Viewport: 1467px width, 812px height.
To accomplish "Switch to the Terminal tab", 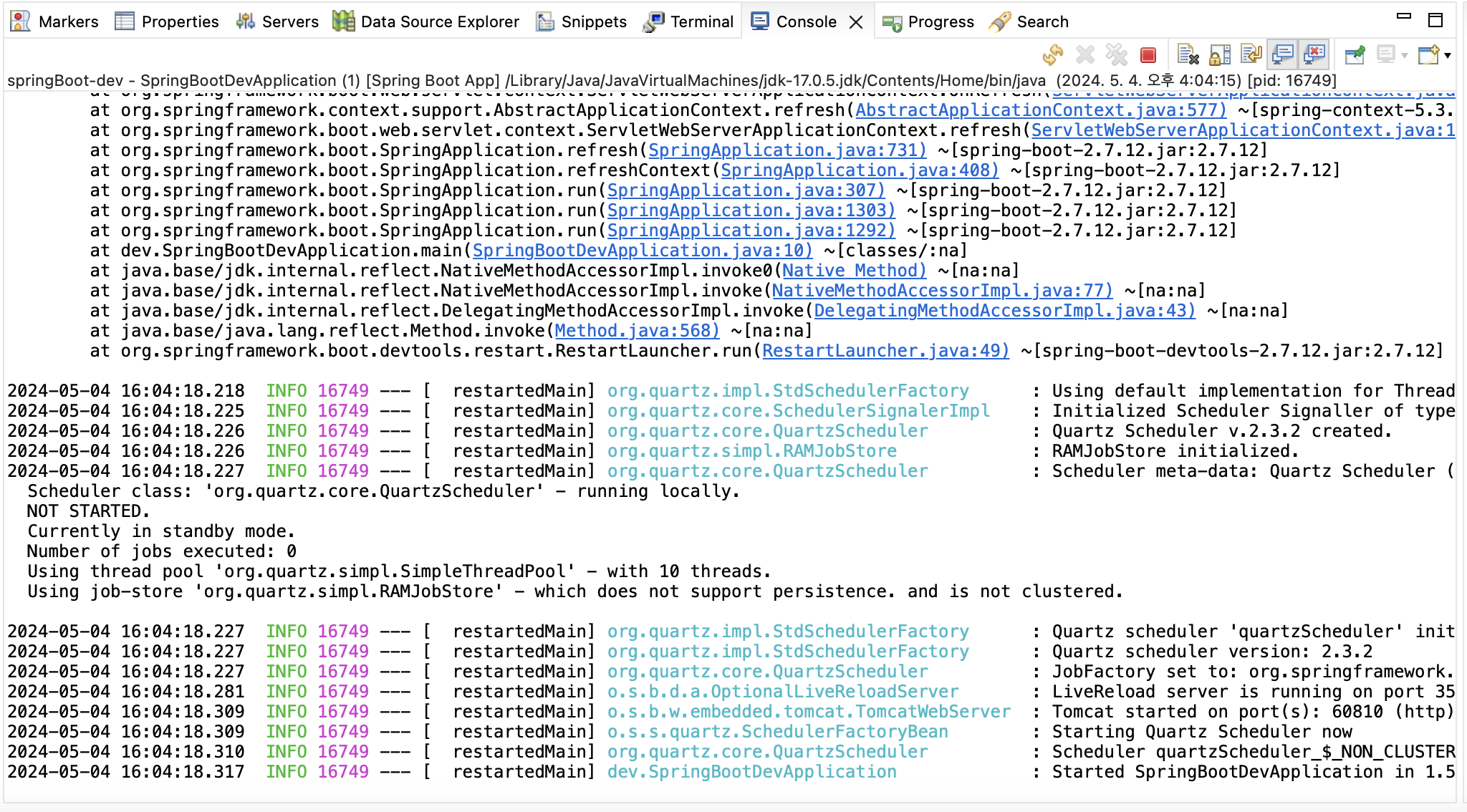I will tap(688, 21).
